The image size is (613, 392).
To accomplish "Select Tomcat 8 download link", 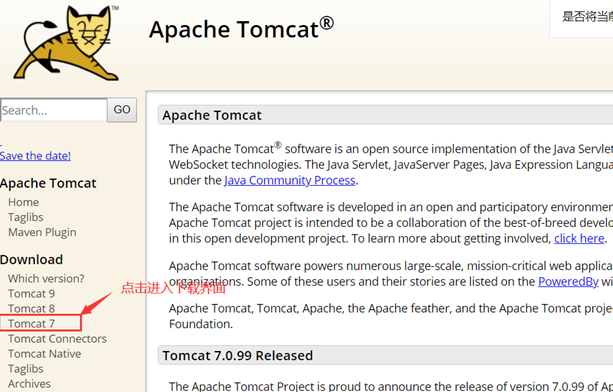I will (x=31, y=309).
